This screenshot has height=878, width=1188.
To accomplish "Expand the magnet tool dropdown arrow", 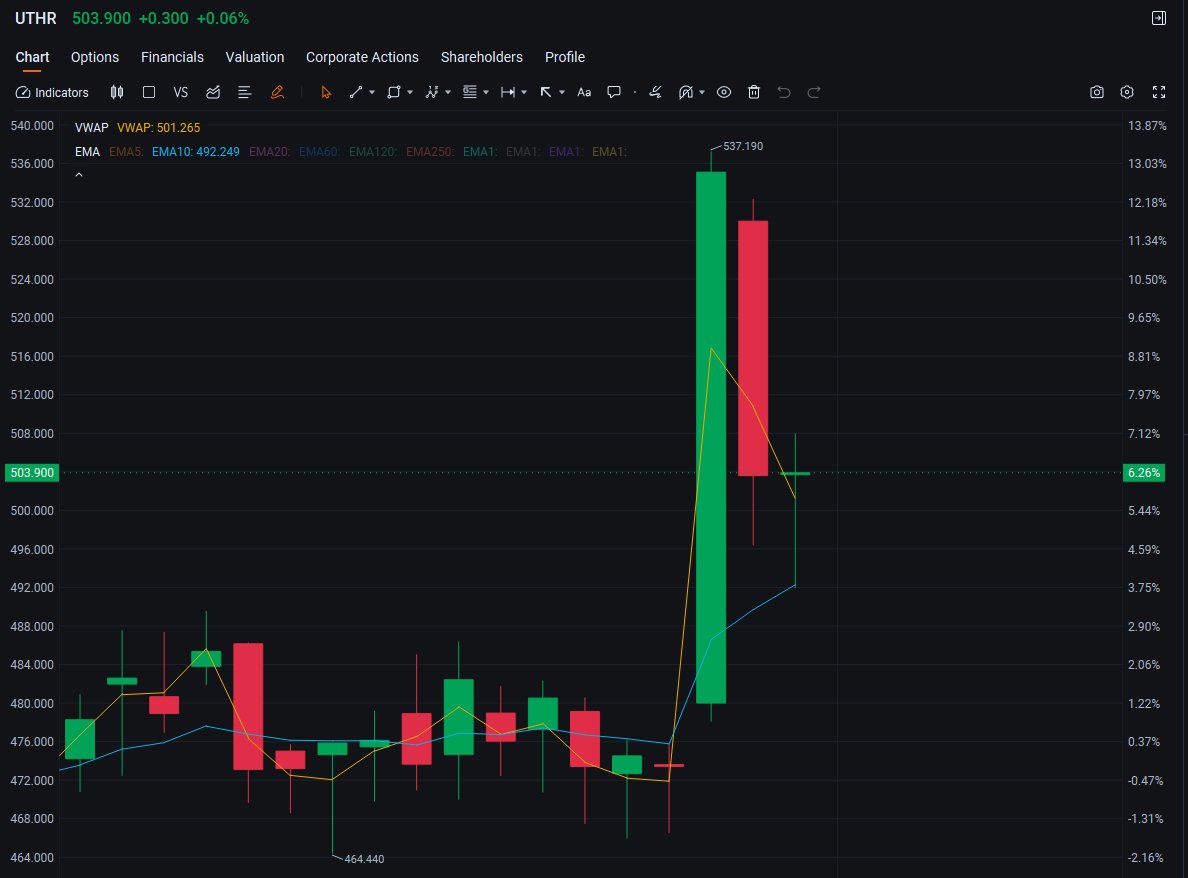I will pyautogui.click(x=702, y=92).
